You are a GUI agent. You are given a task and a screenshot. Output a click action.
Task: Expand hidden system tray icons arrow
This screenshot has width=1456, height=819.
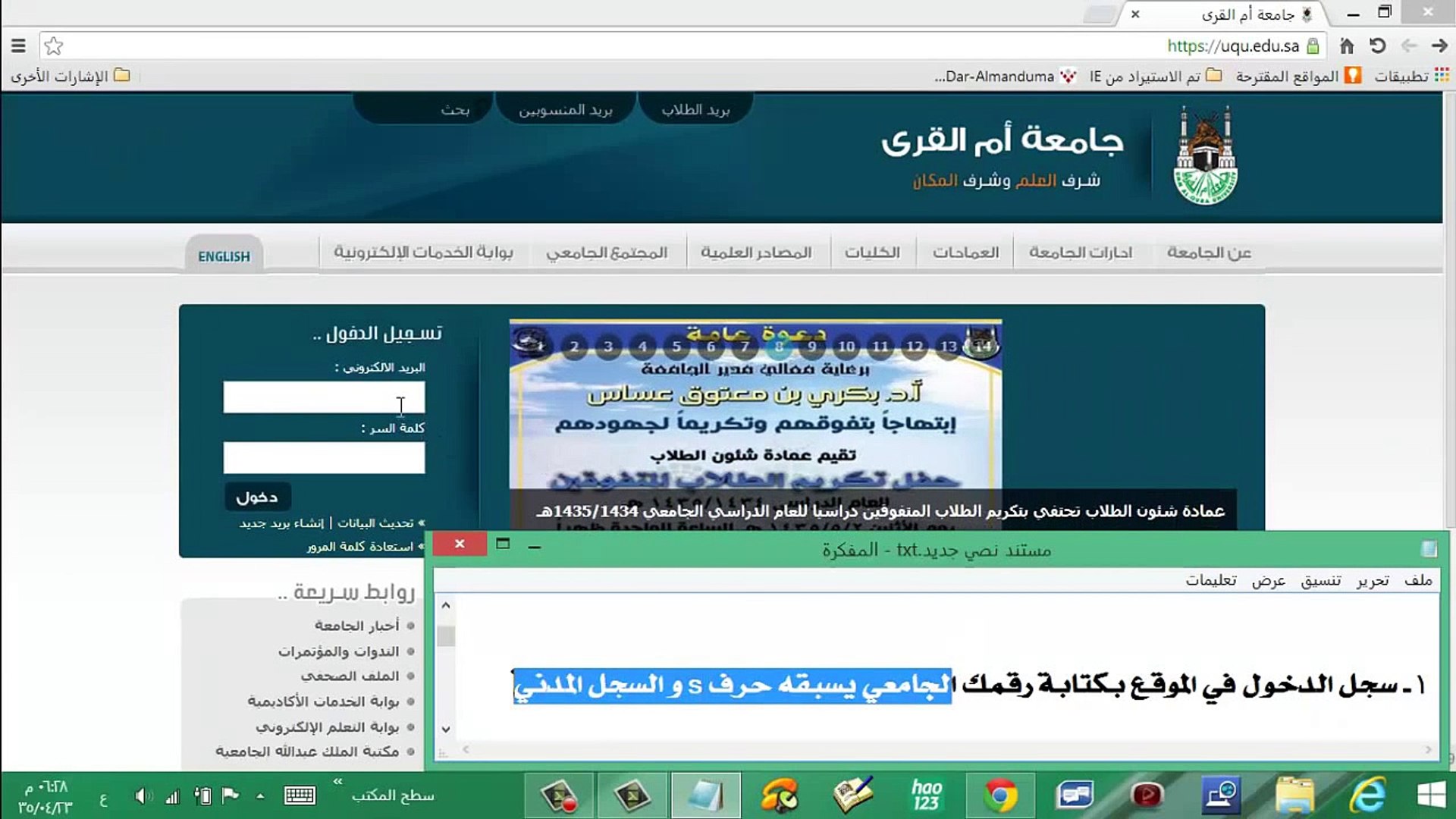(260, 795)
